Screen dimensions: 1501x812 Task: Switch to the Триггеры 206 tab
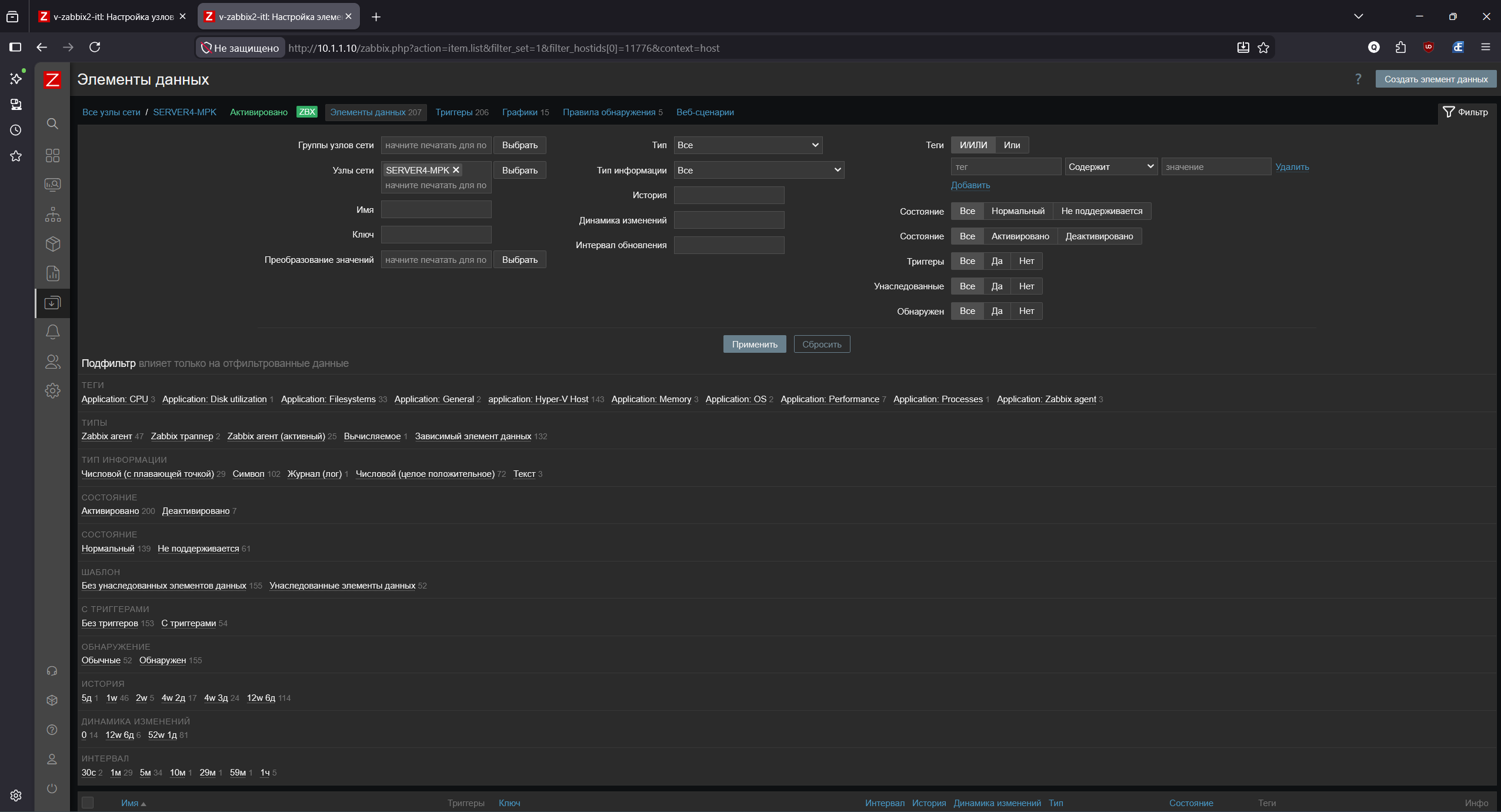click(462, 112)
